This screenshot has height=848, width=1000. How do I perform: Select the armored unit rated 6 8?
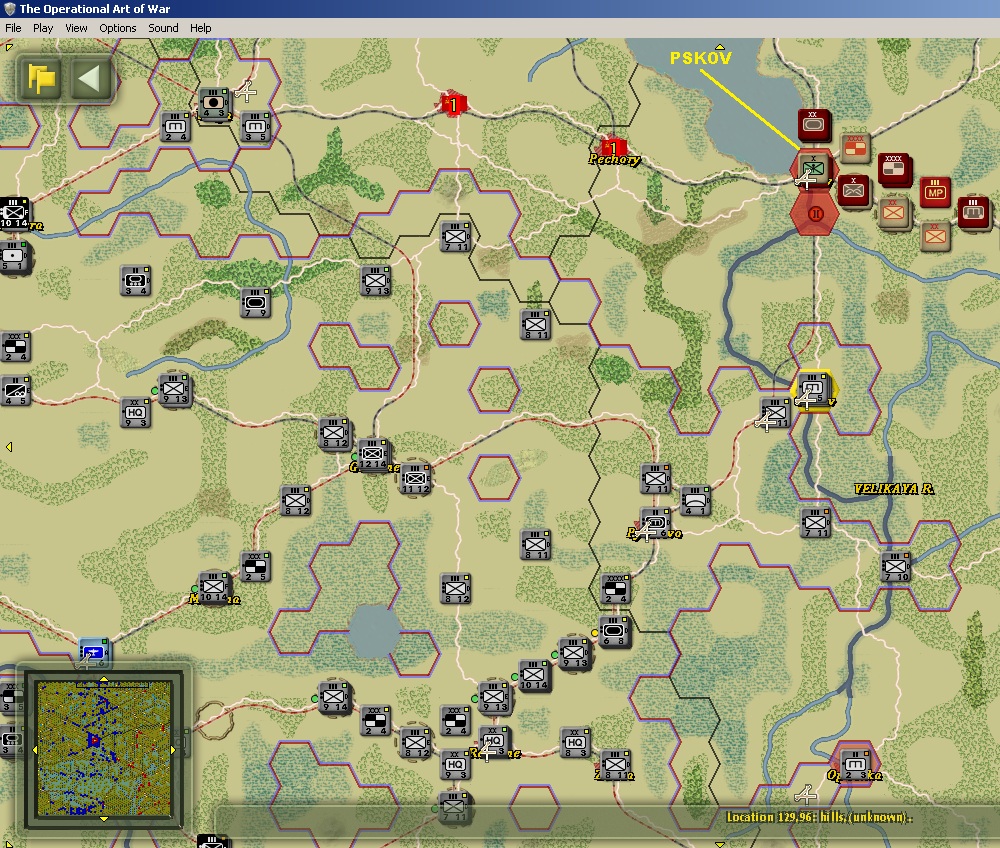615,632
